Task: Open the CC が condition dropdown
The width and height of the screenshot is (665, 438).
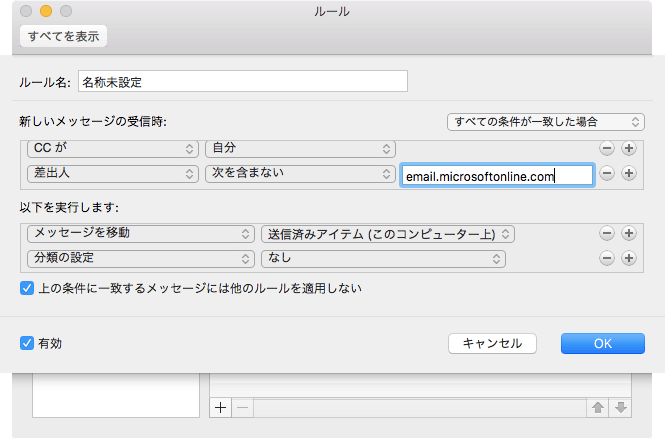Action: click(x=113, y=148)
